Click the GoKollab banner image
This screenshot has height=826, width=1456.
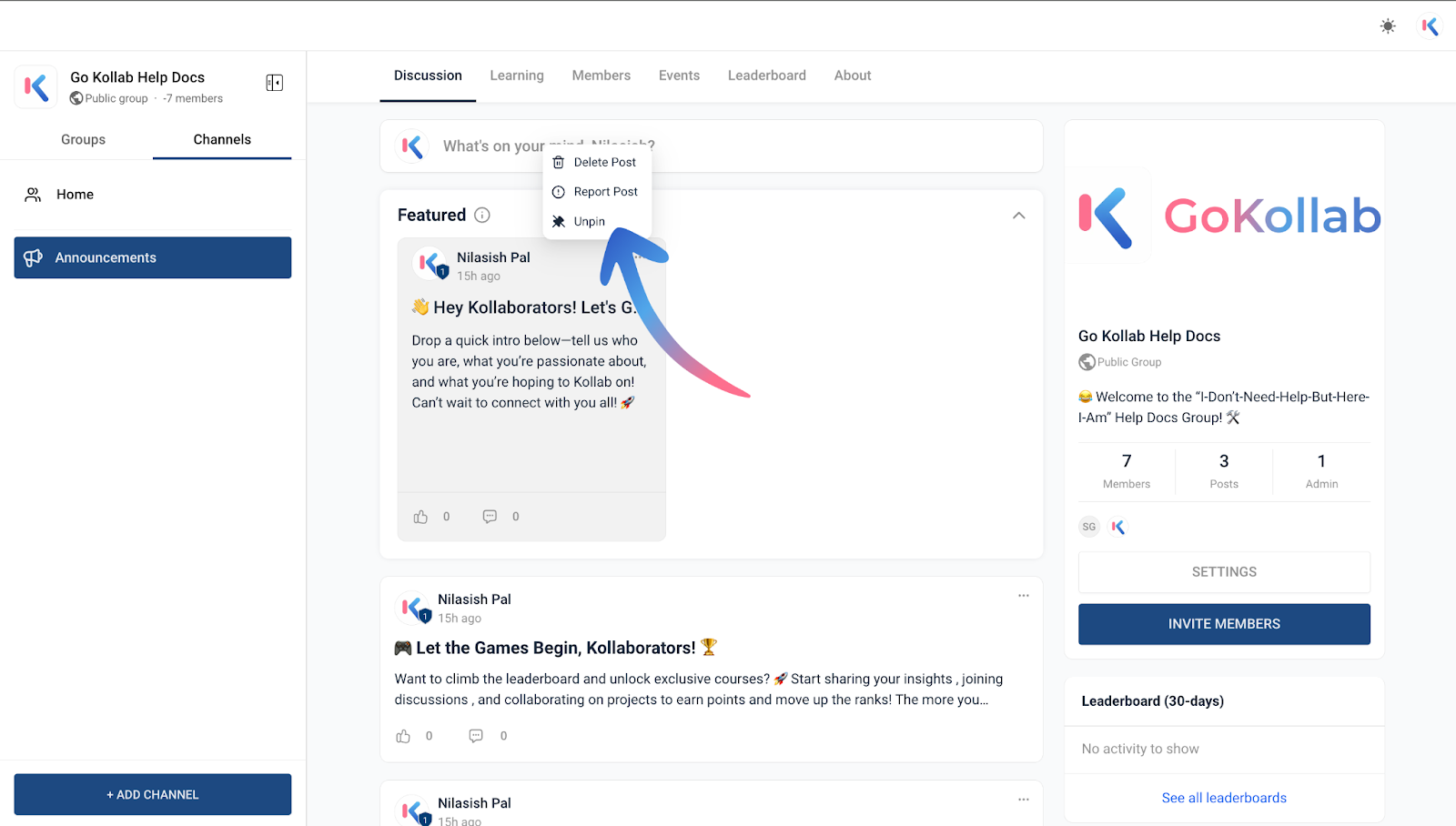[1225, 216]
